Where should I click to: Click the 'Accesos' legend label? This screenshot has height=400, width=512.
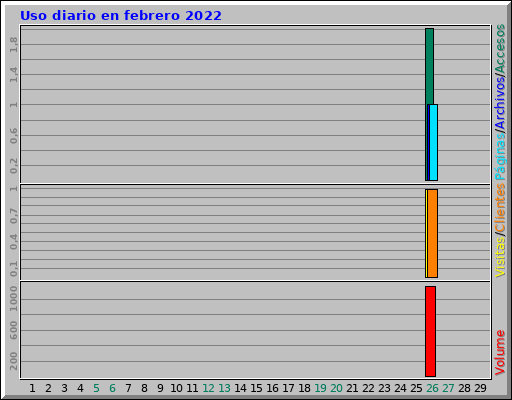500,49
